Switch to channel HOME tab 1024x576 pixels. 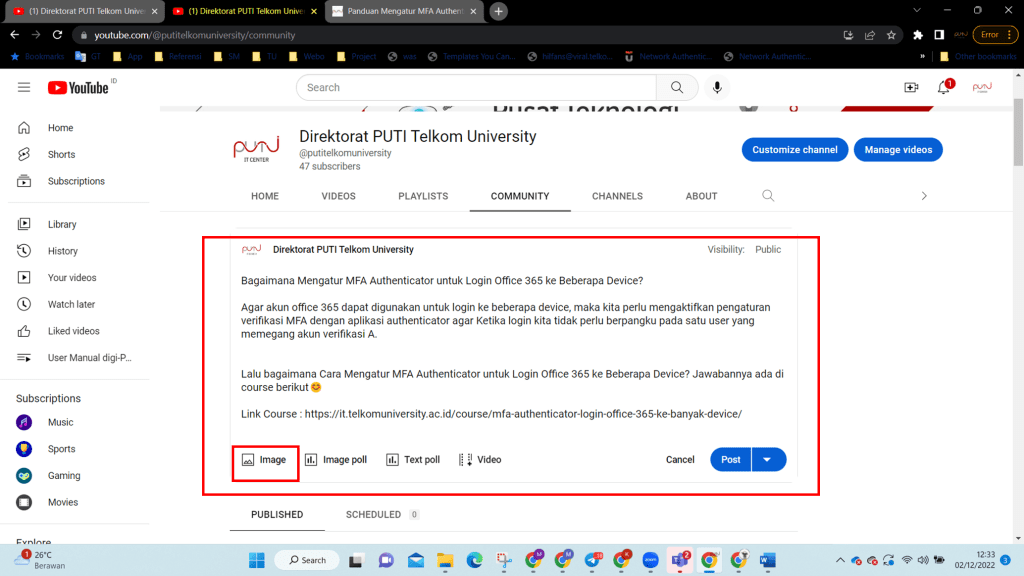click(265, 196)
